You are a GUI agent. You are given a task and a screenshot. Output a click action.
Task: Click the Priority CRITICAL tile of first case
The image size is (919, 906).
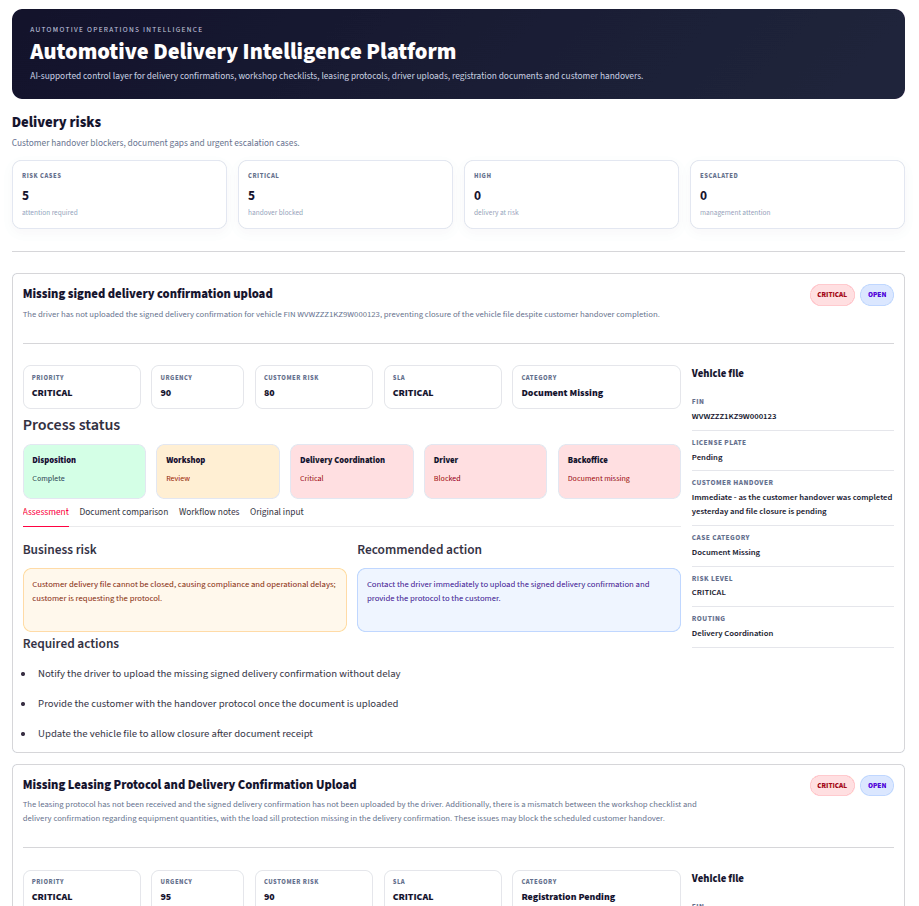pyautogui.click(x=82, y=387)
